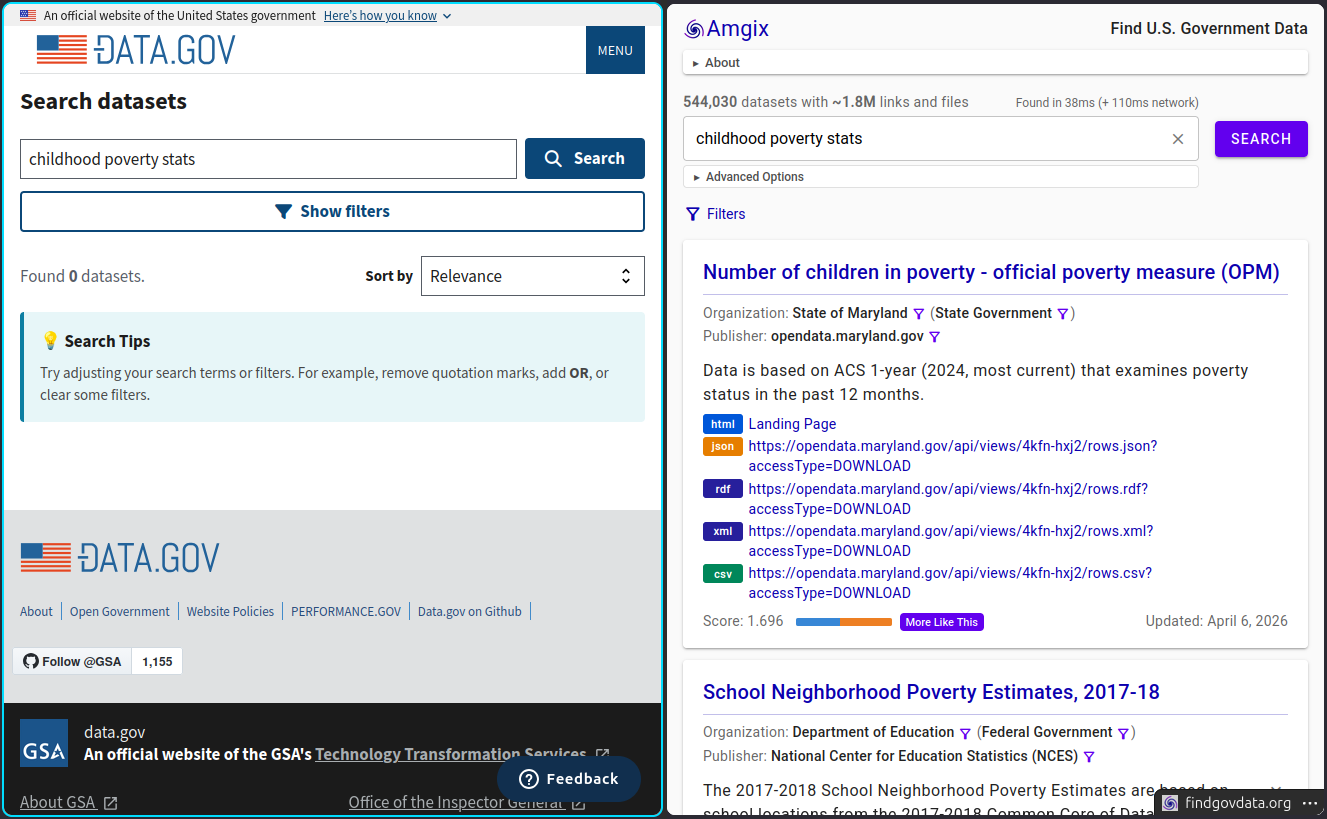Open the Data.gov on Github link
Image resolution: width=1327 pixels, height=819 pixels.
click(x=470, y=611)
